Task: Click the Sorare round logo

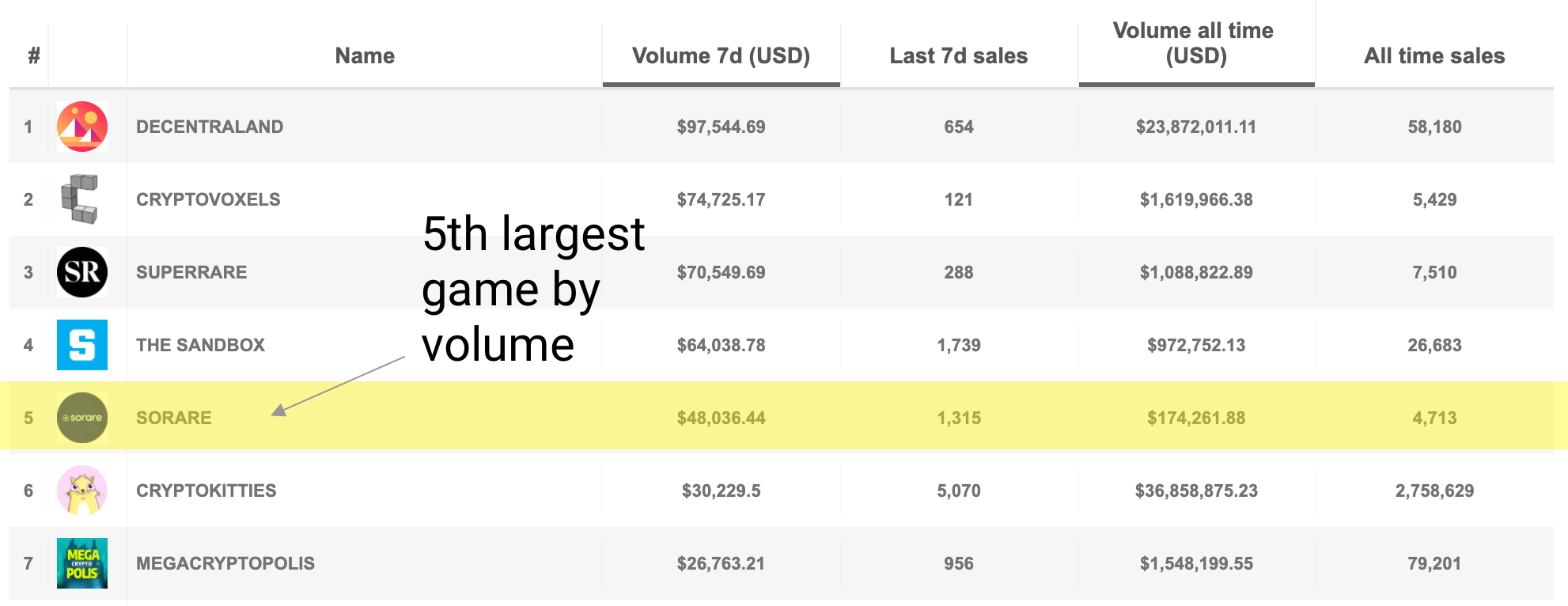Action: 82,418
